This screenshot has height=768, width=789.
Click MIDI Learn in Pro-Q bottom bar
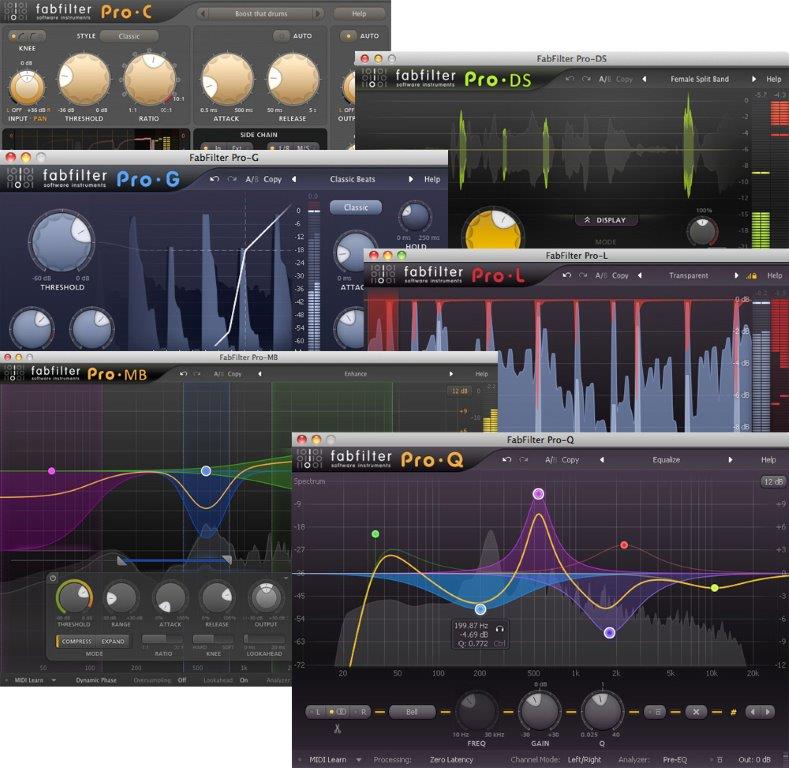(328, 759)
